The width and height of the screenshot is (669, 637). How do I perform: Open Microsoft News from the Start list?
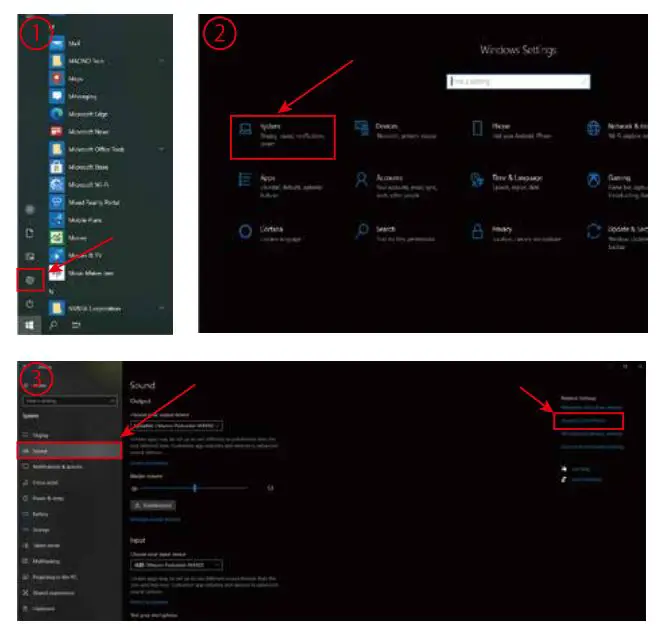79,131
